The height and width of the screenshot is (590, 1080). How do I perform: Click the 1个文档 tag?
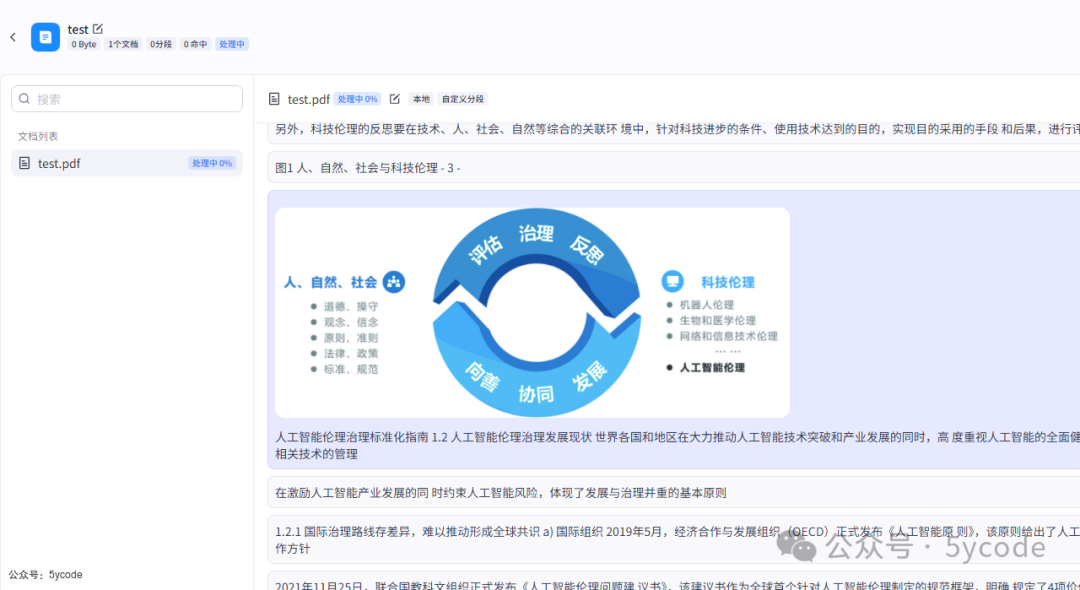(123, 44)
